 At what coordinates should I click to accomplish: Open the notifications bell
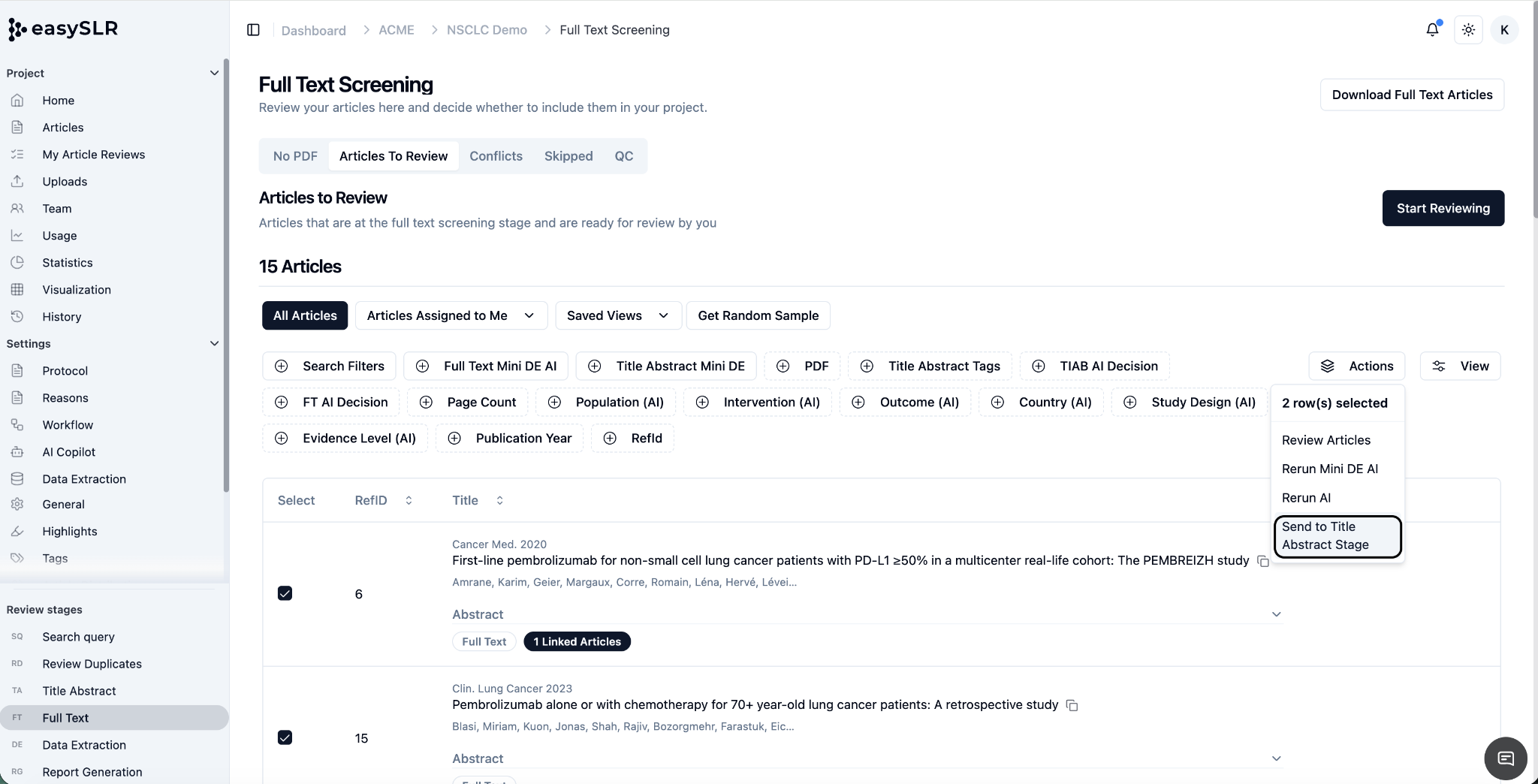pyautogui.click(x=1432, y=29)
